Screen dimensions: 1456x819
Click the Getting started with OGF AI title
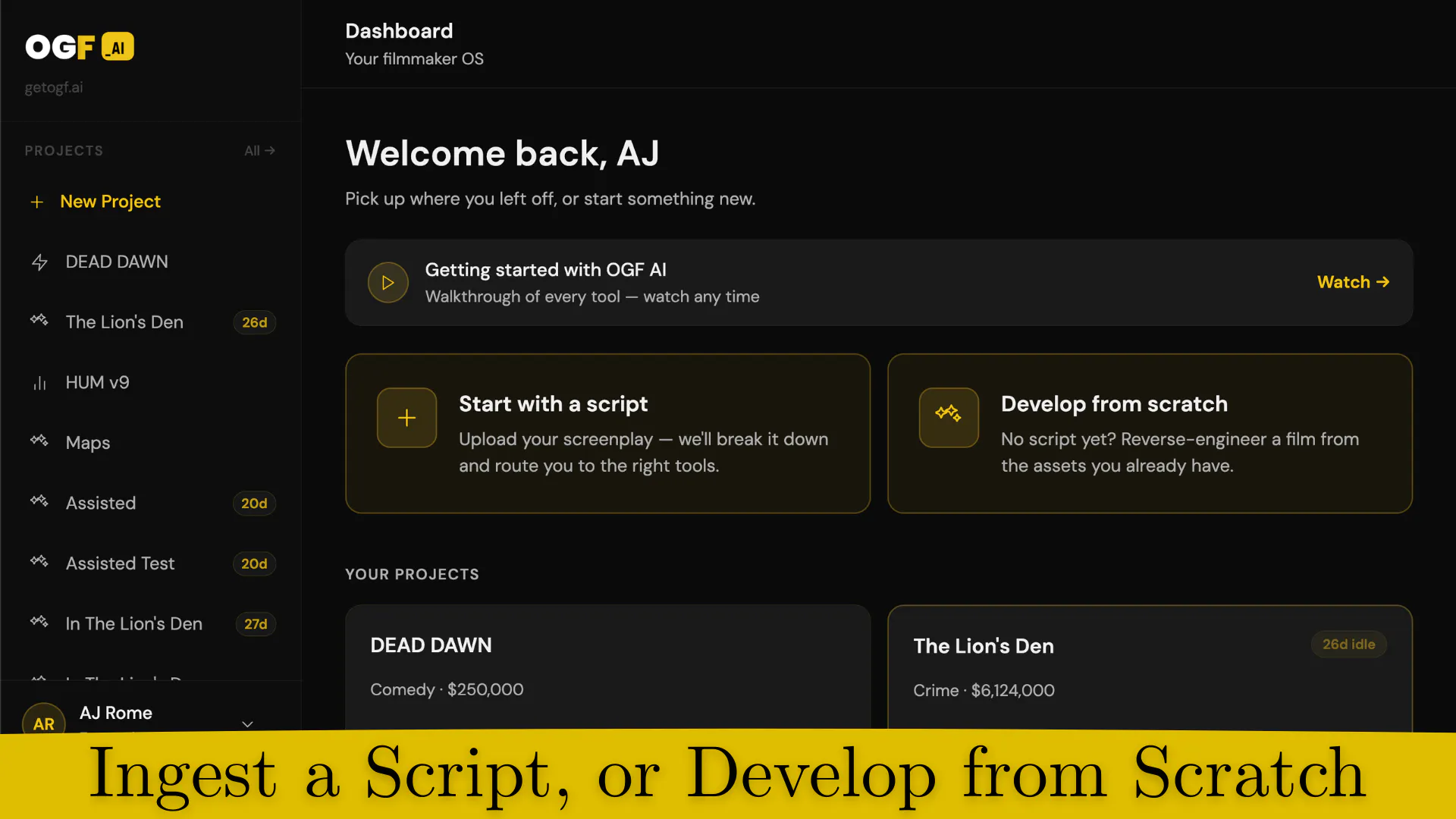point(545,270)
